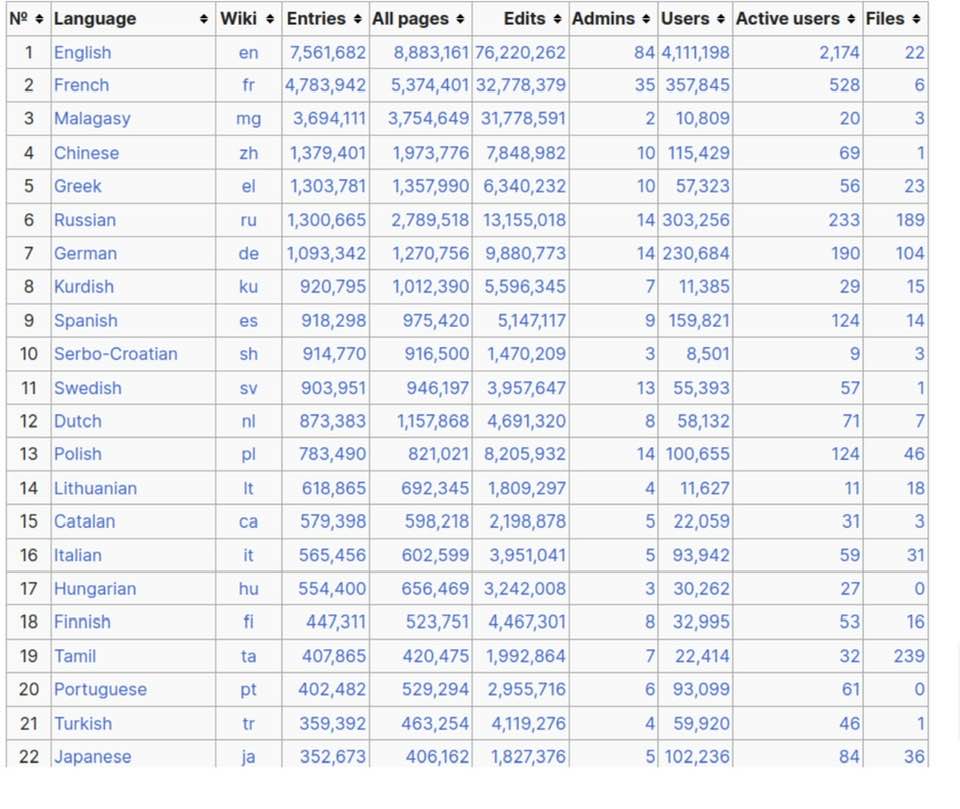Open Tamil files count 239
This screenshot has width=960, height=809.
click(909, 657)
